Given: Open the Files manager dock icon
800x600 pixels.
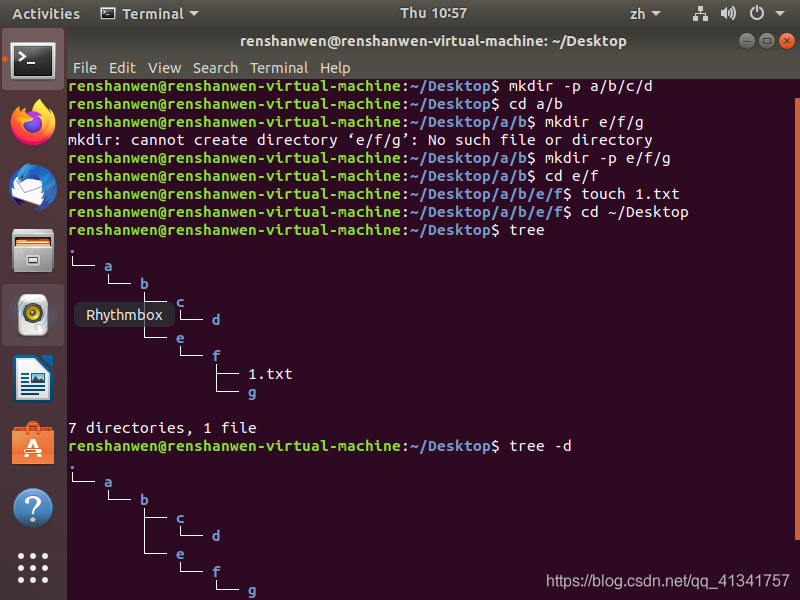Looking at the screenshot, I should (x=33, y=251).
